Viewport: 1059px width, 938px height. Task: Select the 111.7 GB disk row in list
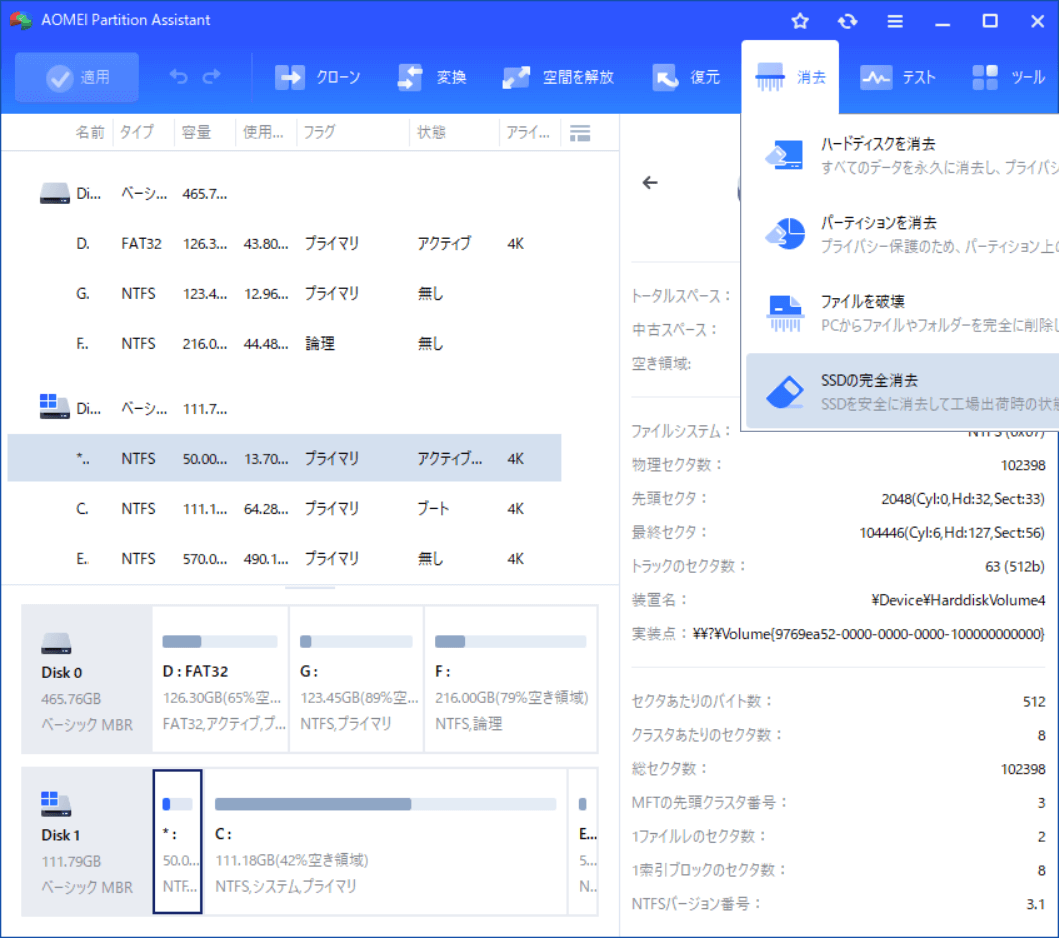284,409
